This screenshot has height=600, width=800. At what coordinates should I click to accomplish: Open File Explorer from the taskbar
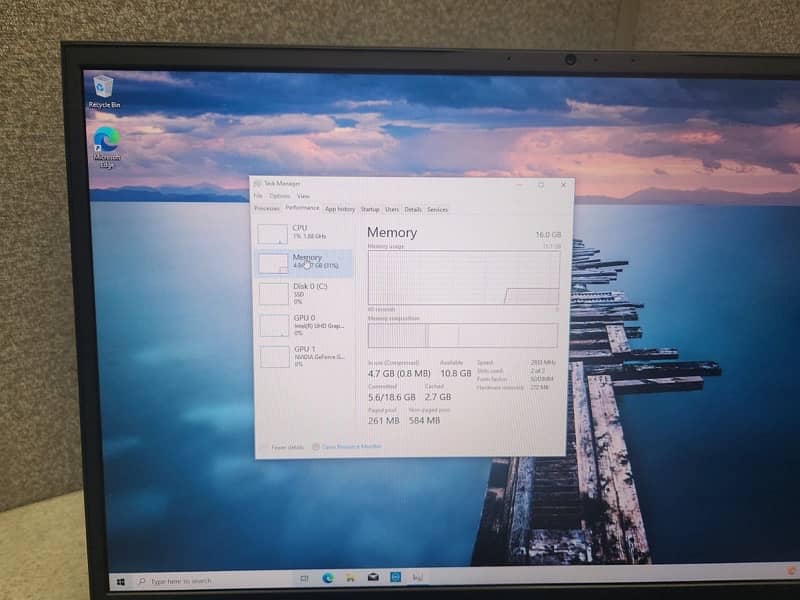pyautogui.click(x=349, y=578)
